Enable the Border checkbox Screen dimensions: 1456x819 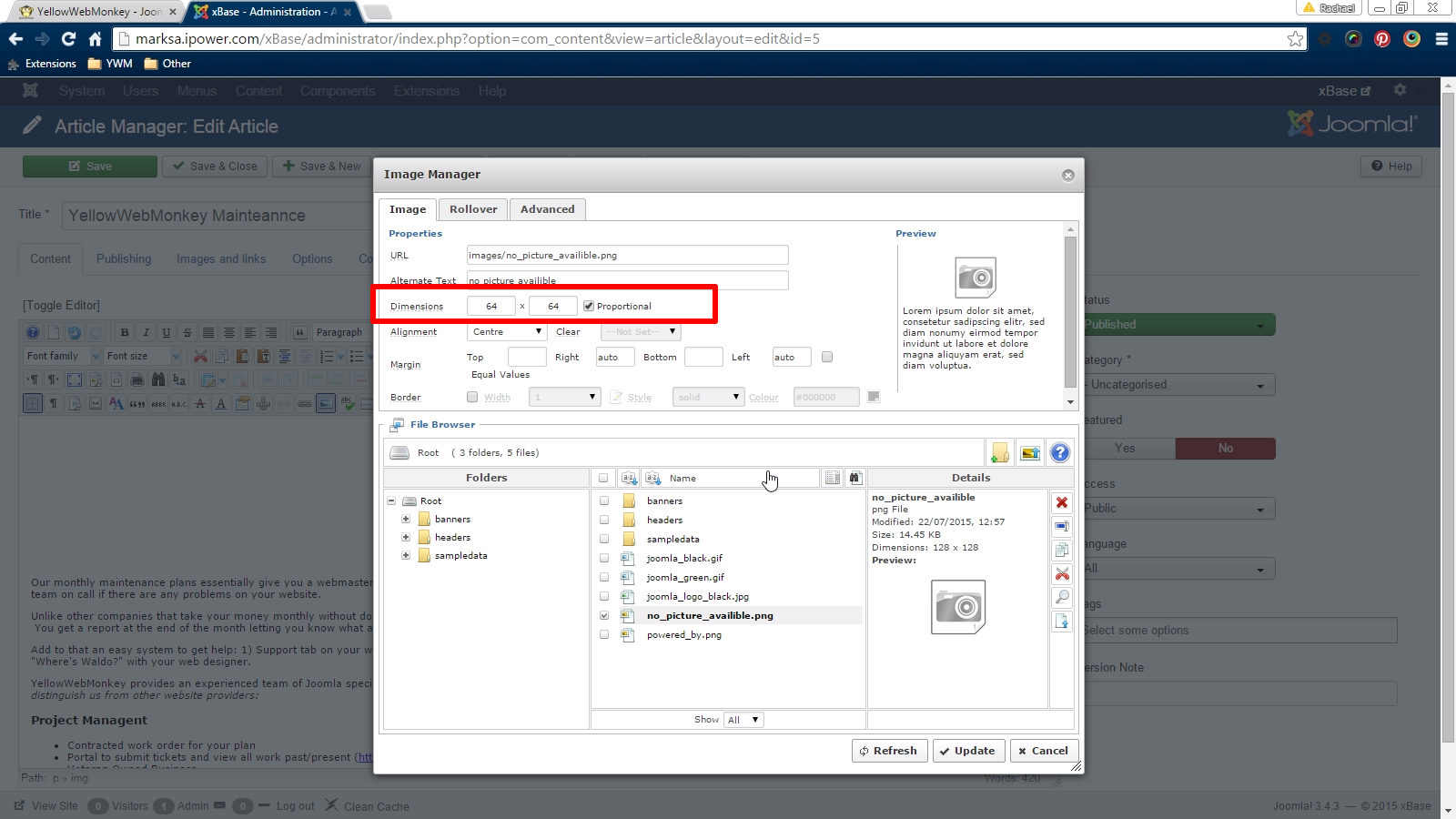click(x=472, y=397)
